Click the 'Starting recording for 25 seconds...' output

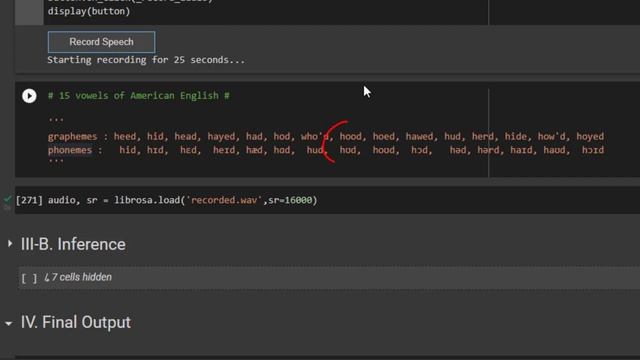pyautogui.click(x=146, y=60)
